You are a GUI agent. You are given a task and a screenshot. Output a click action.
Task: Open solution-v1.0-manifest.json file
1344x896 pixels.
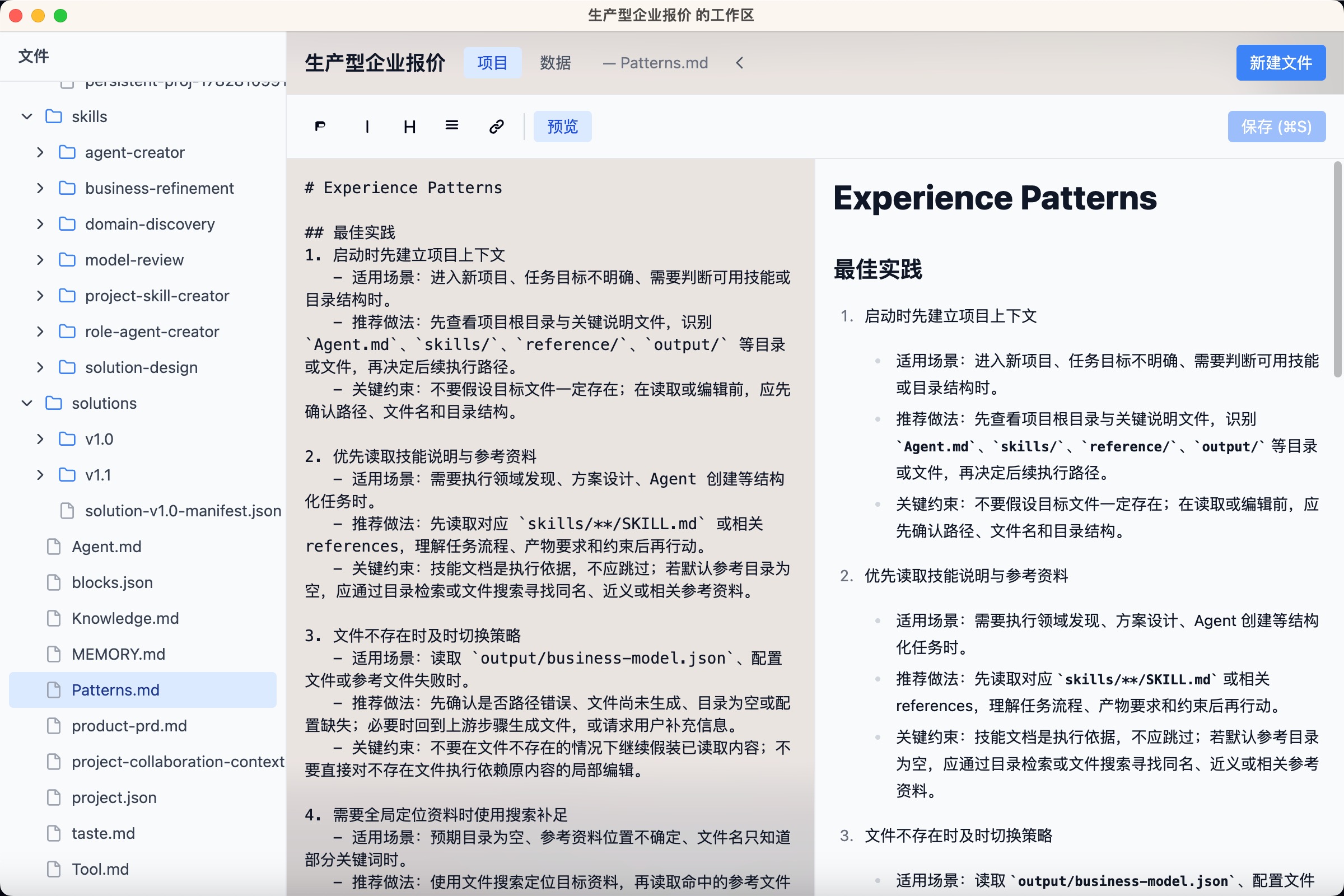tap(143, 511)
